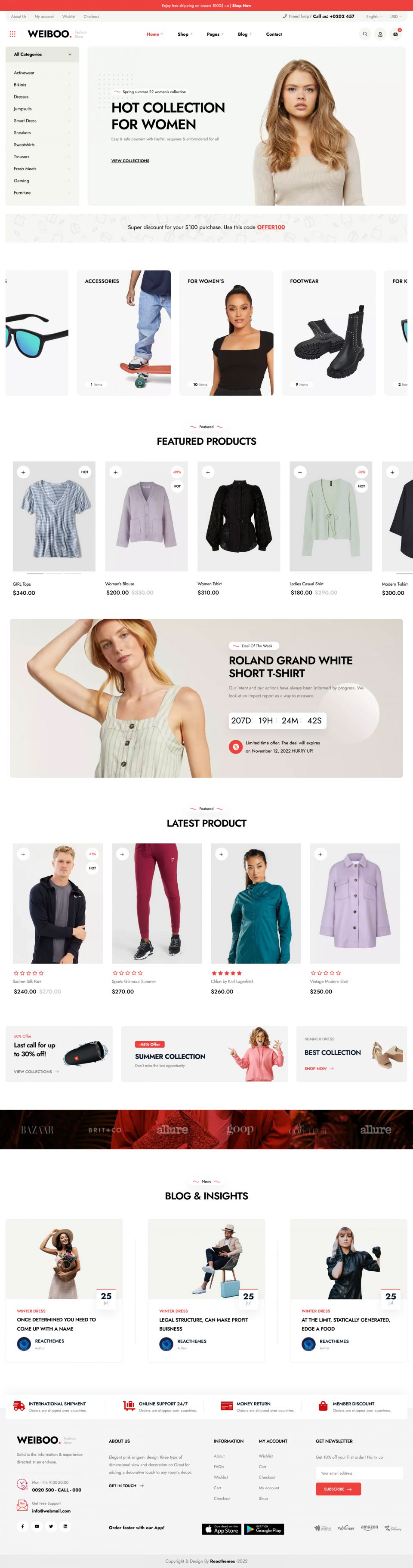Expand the All Categories dropdown
This screenshot has height=1568, width=413.
pyautogui.click(x=43, y=55)
